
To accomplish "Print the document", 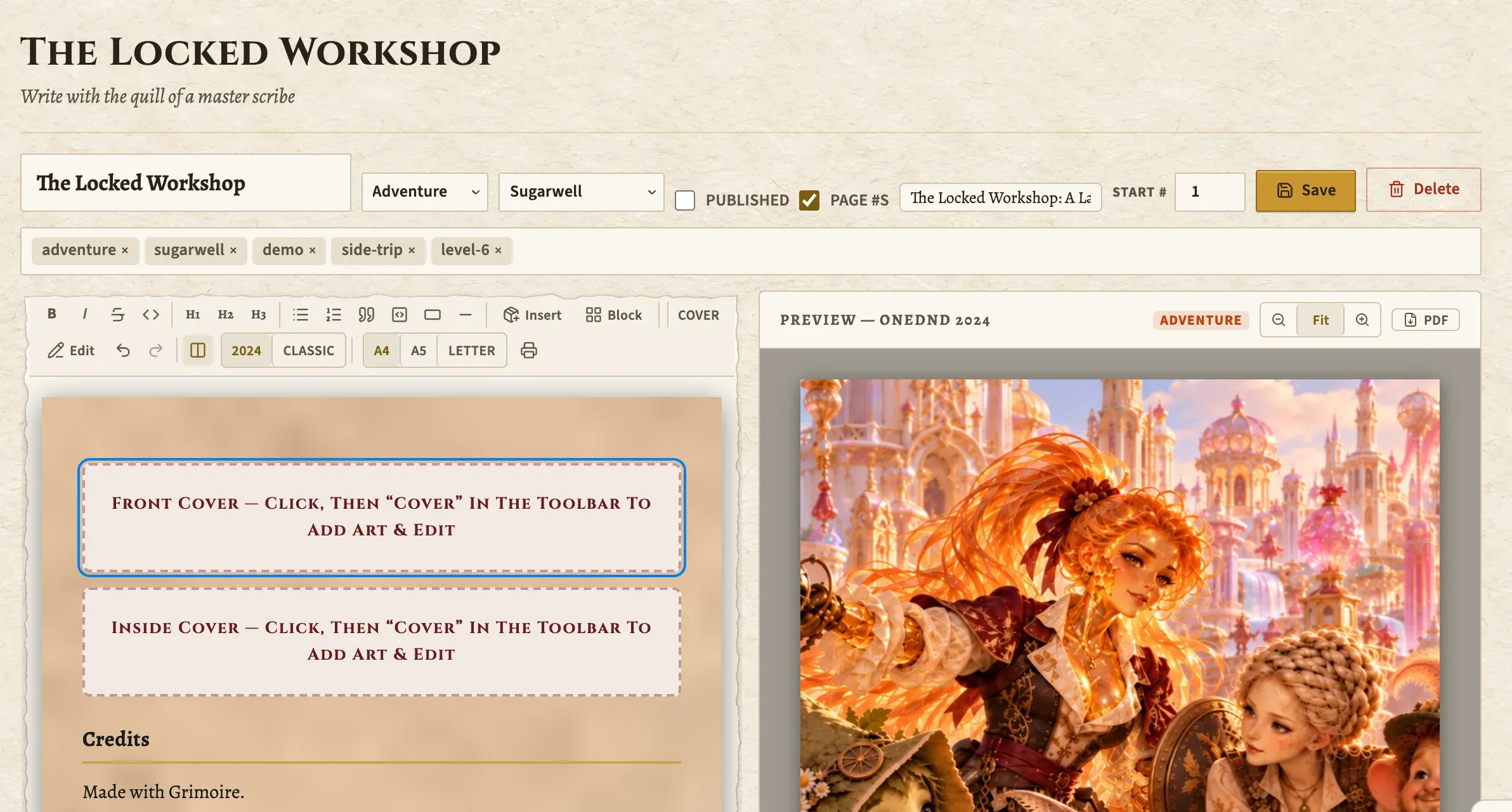I will [x=529, y=350].
